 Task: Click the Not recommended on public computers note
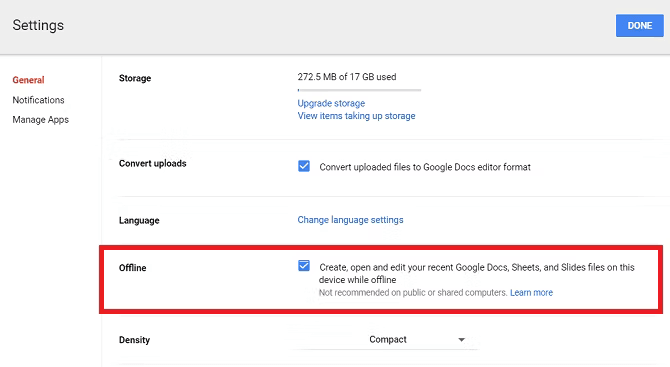tap(413, 293)
